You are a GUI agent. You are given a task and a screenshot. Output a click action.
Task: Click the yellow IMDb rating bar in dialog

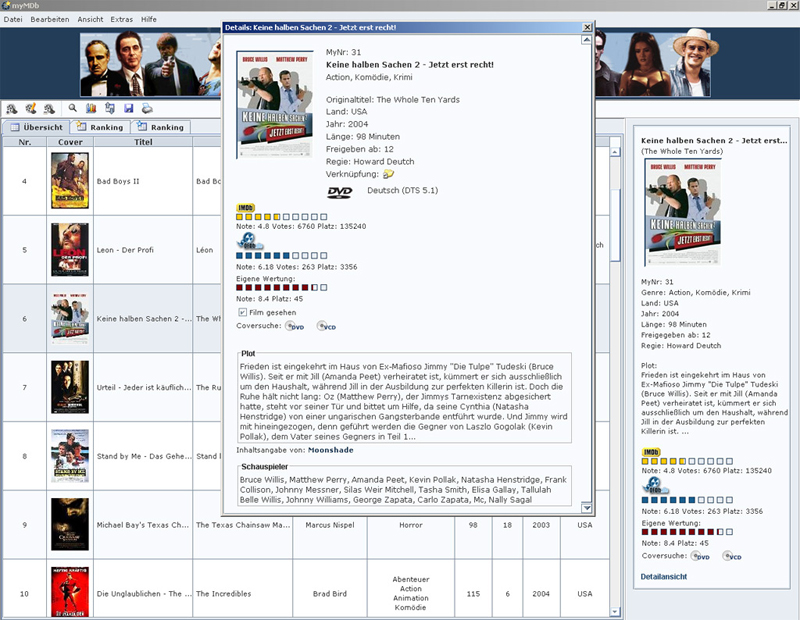[281, 217]
